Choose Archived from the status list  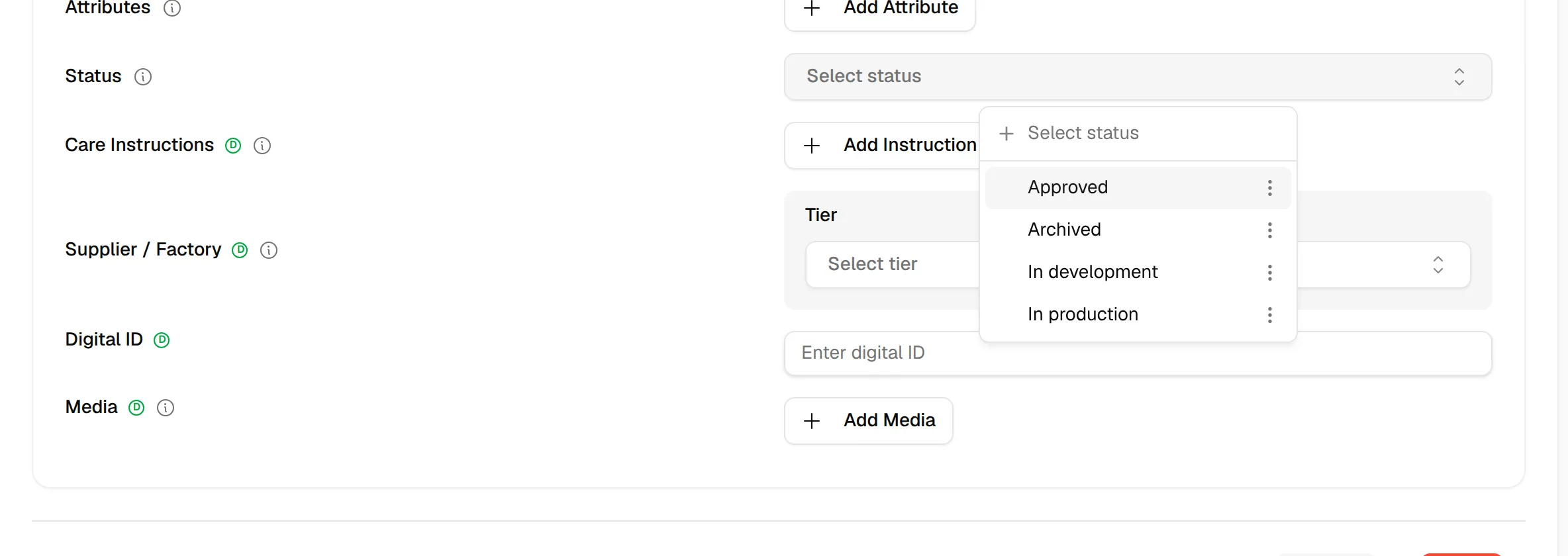coord(1138,230)
